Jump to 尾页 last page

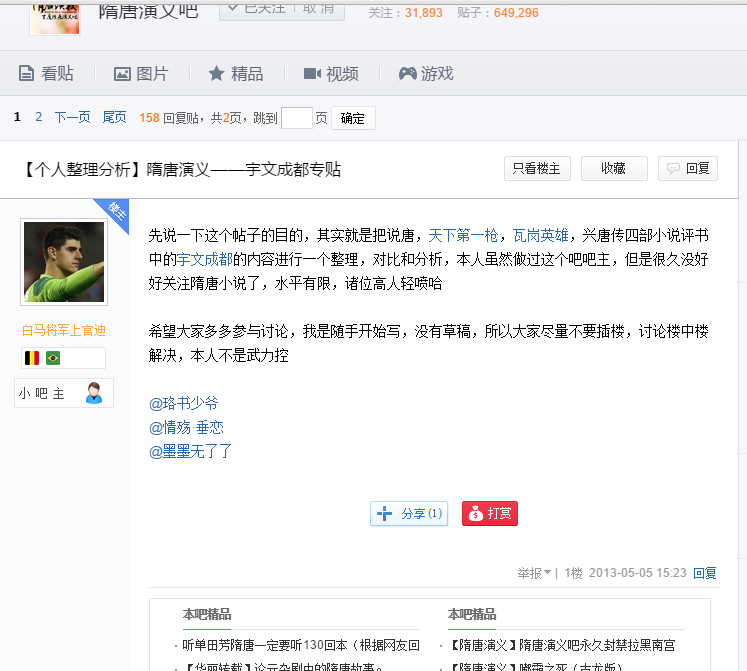pos(114,117)
